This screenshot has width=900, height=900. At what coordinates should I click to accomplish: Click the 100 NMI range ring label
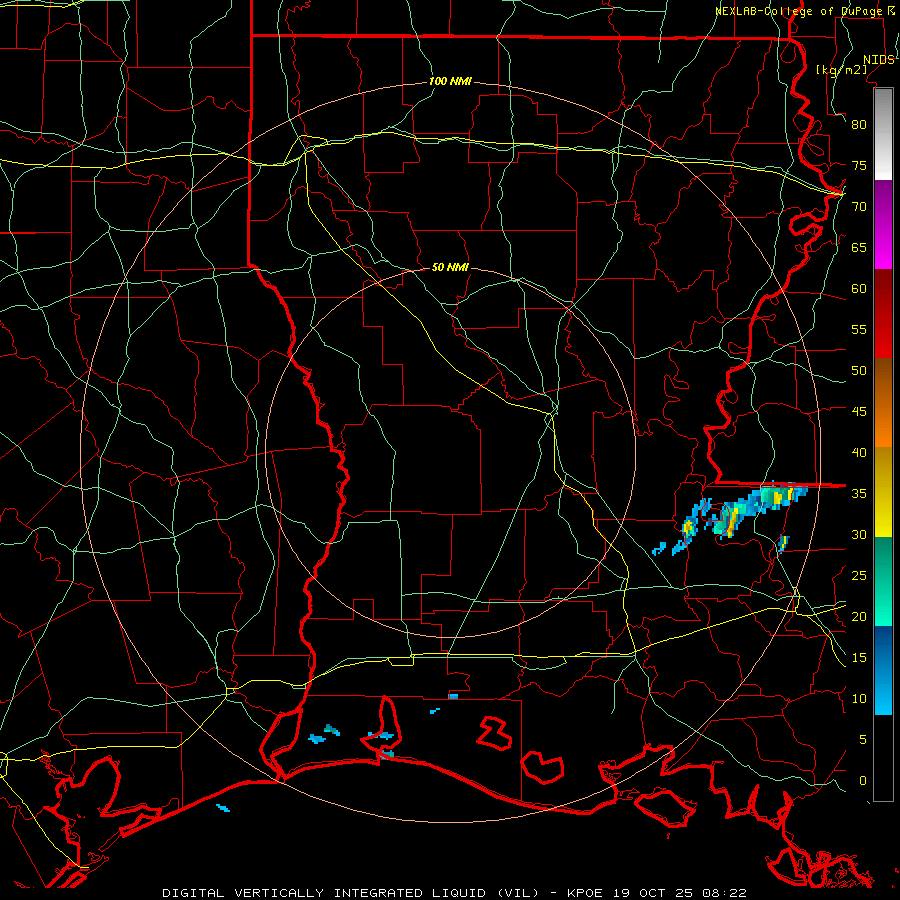point(450,82)
